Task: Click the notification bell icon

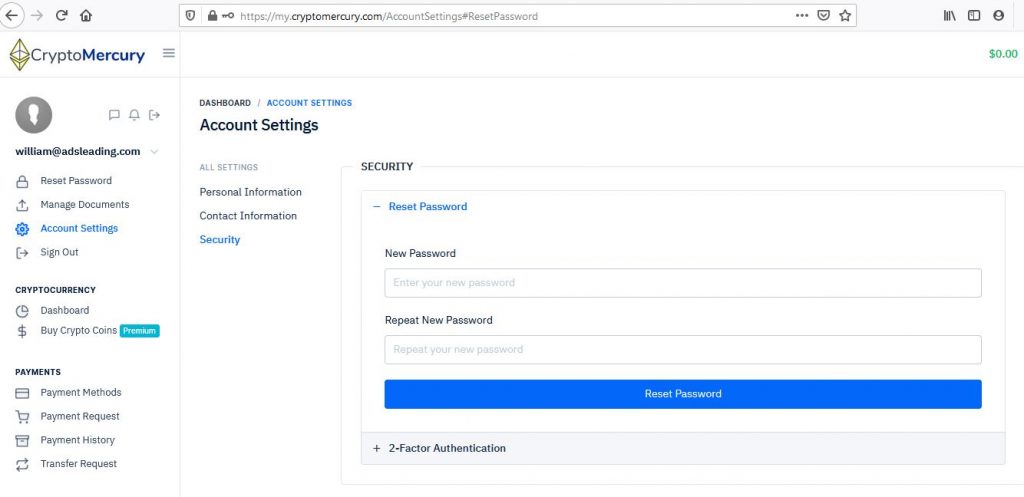Action: click(135, 115)
